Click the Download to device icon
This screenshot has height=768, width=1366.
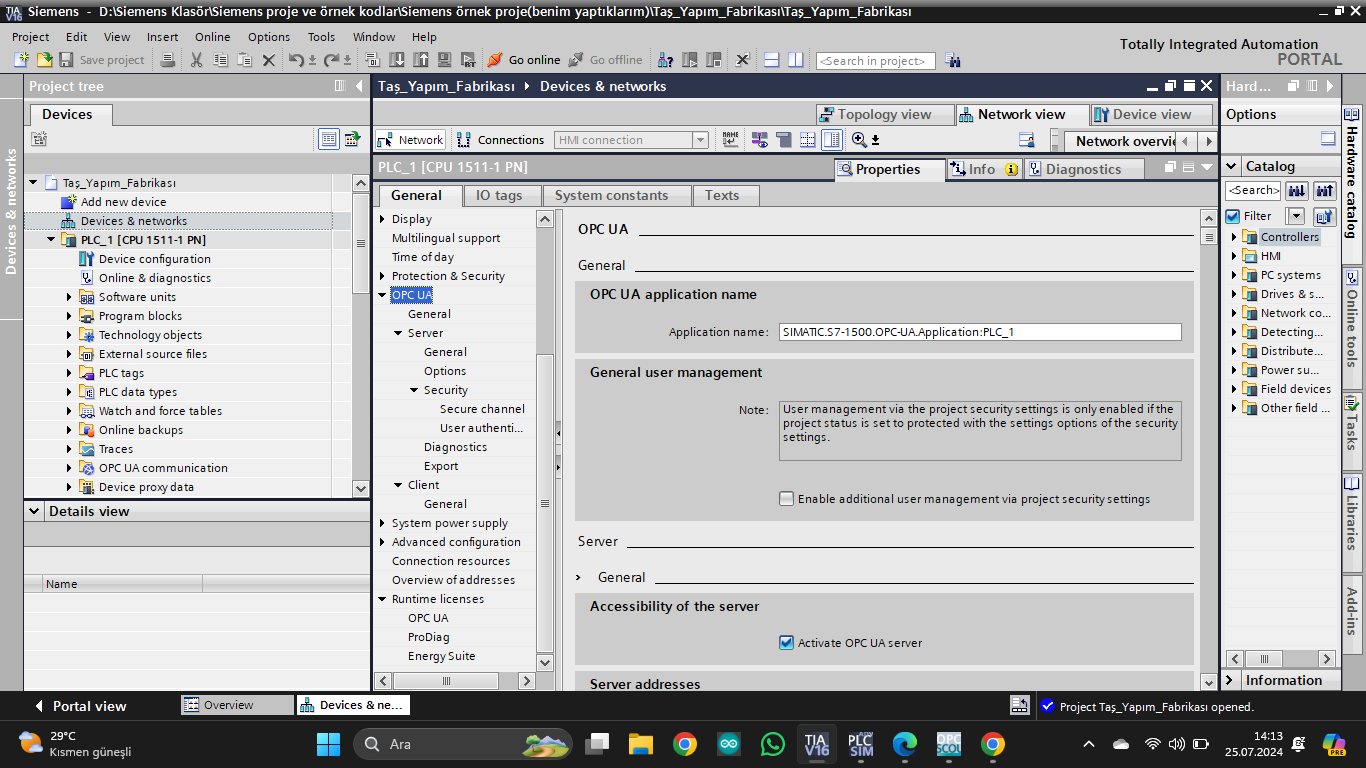point(397,60)
